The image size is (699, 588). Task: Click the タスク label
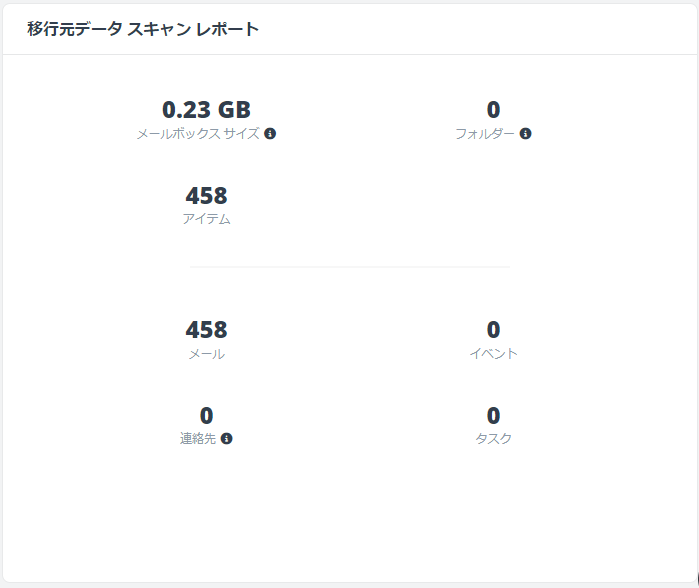[493, 439]
